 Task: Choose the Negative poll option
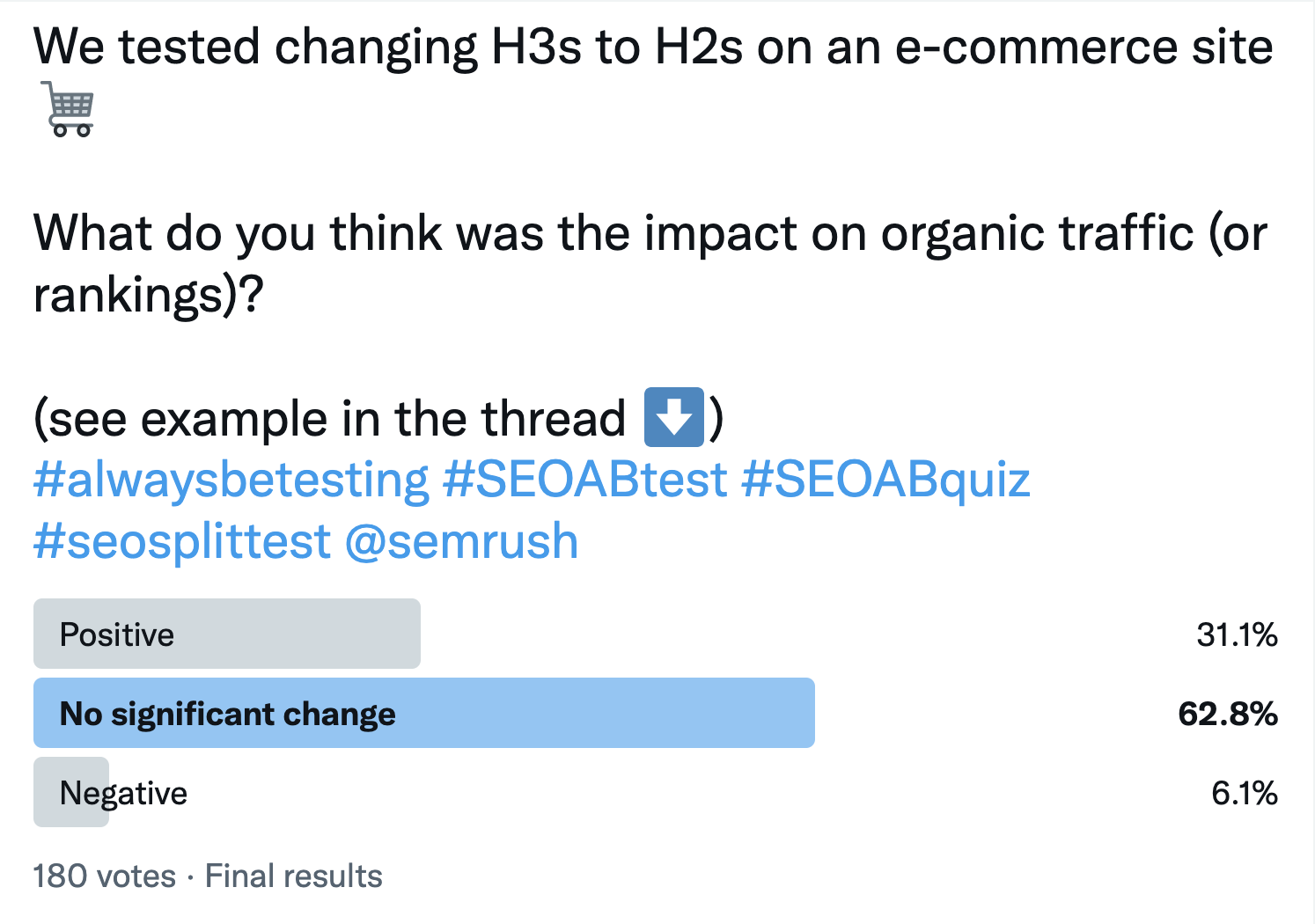click(x=123, y=793)
